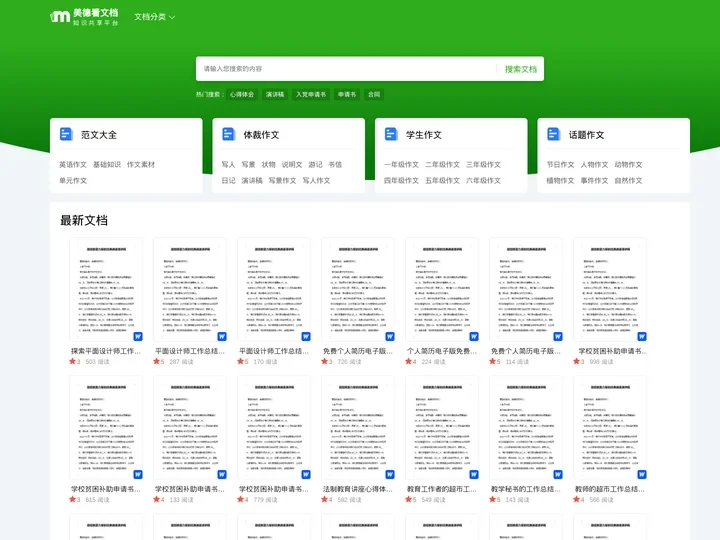This screenshot has width=720, height=540.
Task: Select hot search tag 心得体会
Action: click(x=242, y=94)
